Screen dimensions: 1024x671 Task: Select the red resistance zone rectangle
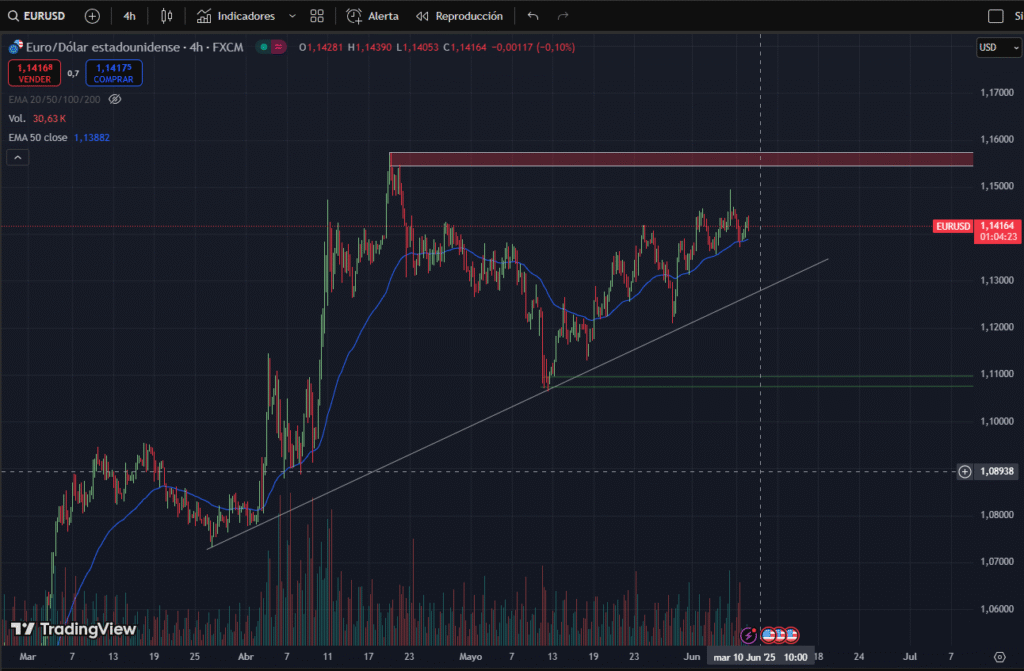[x=680, y=159]
